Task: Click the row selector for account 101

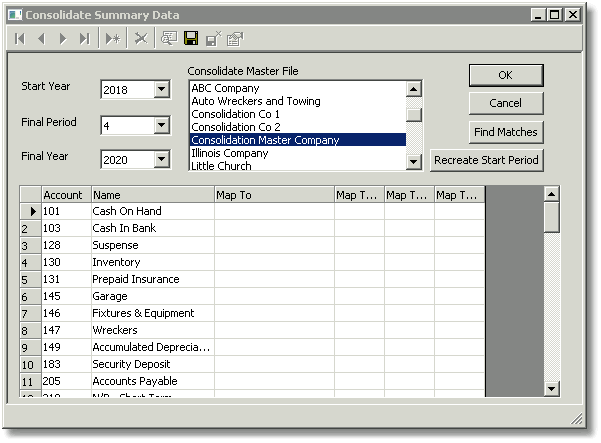Action: 31,211
